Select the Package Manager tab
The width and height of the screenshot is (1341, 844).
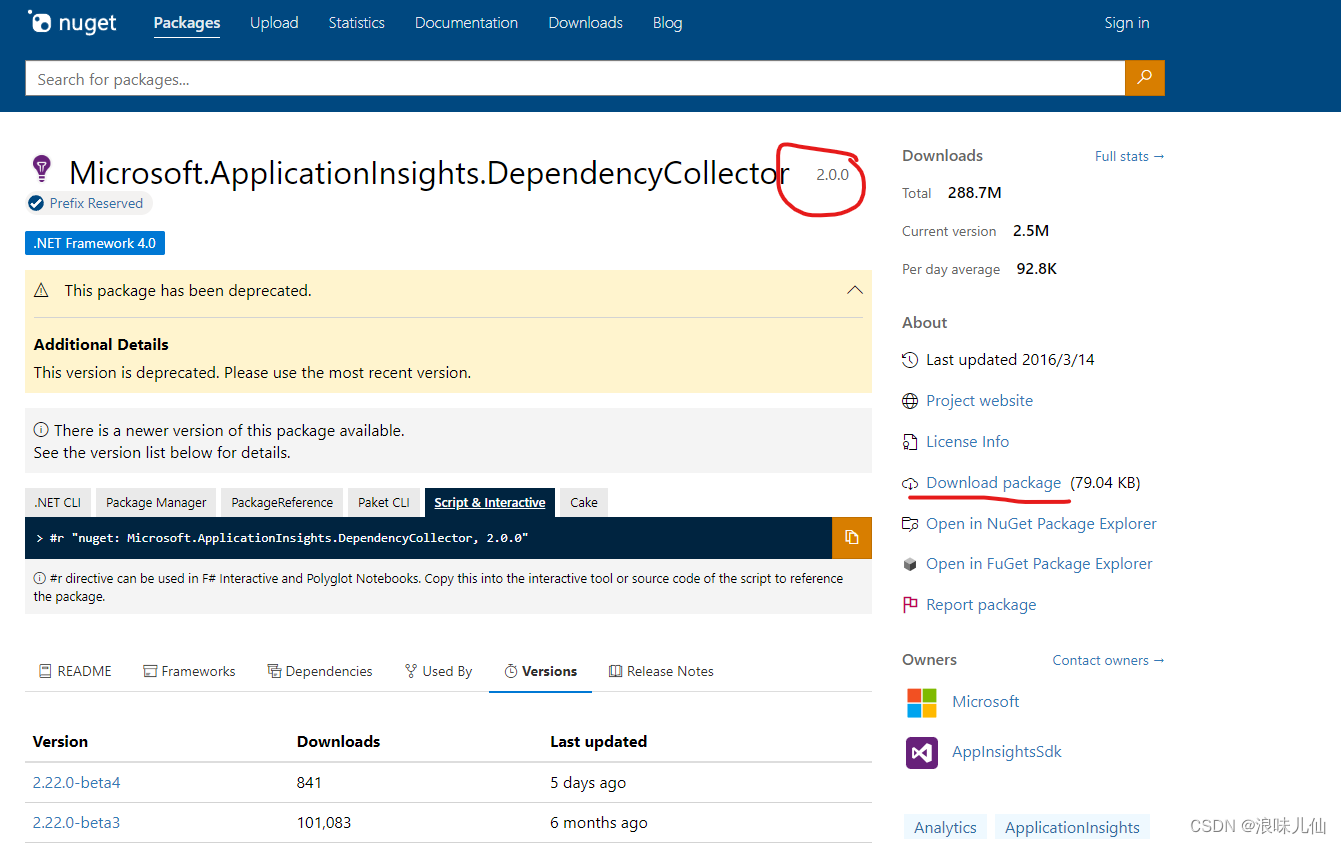click(156, 502)
